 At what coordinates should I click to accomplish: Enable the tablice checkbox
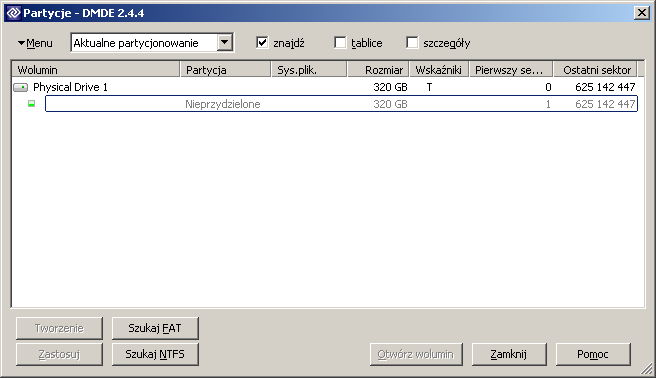340,42
